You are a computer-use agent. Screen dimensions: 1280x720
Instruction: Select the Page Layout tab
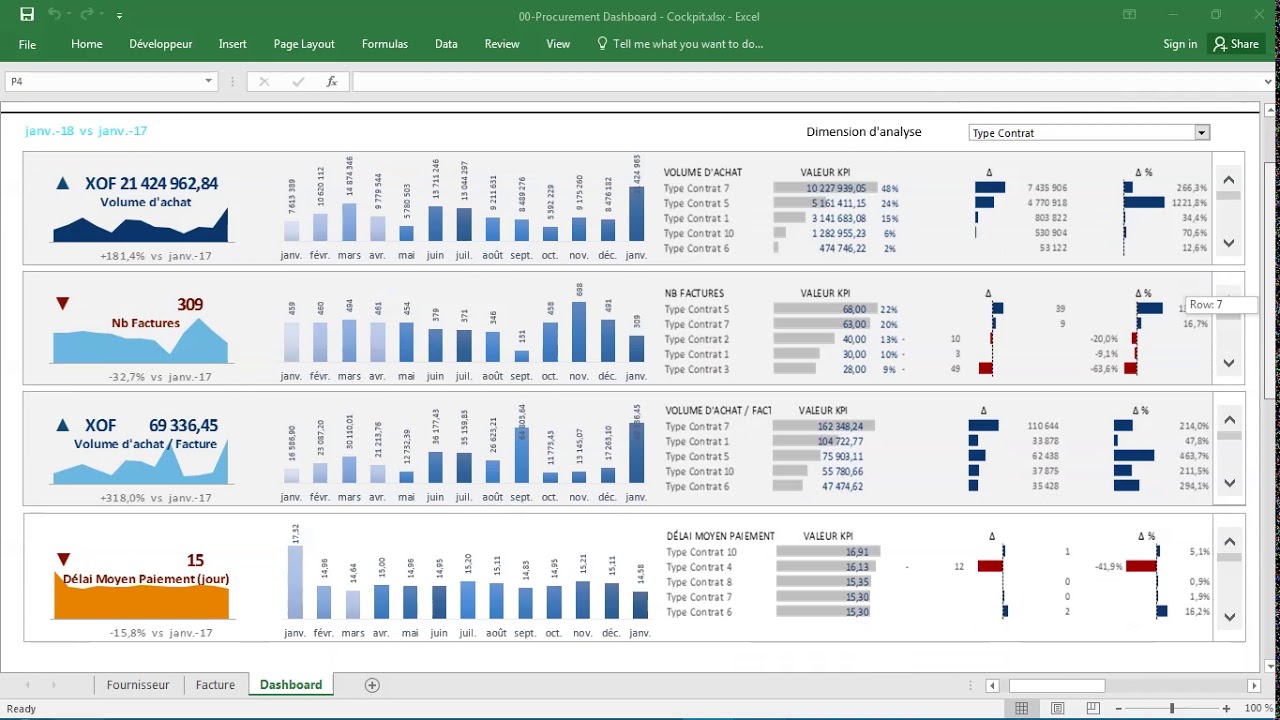304,44
